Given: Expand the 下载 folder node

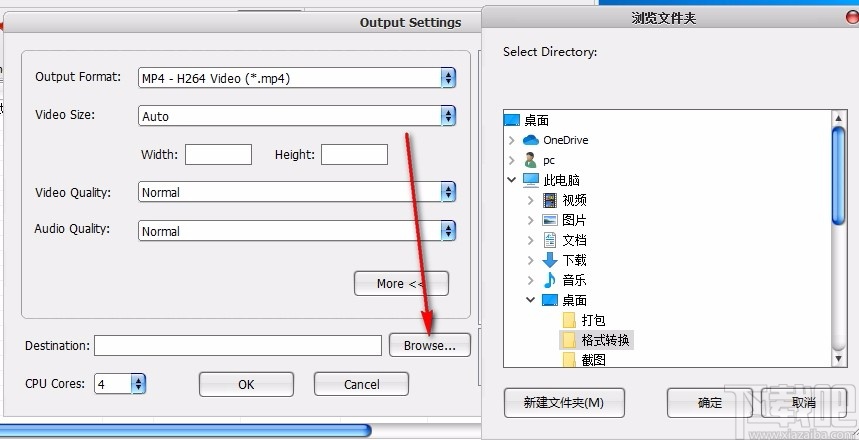Looking at the screenshot, I should click(x=530, y=260).
